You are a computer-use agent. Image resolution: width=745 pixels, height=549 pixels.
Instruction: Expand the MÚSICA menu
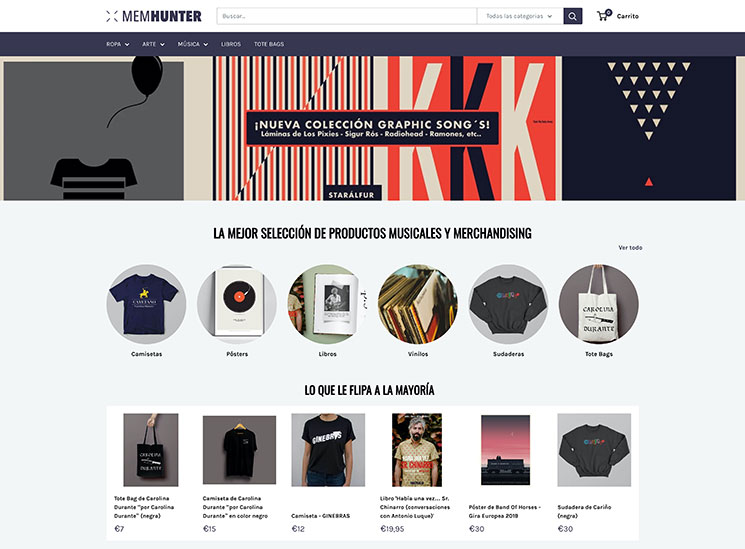193,44
